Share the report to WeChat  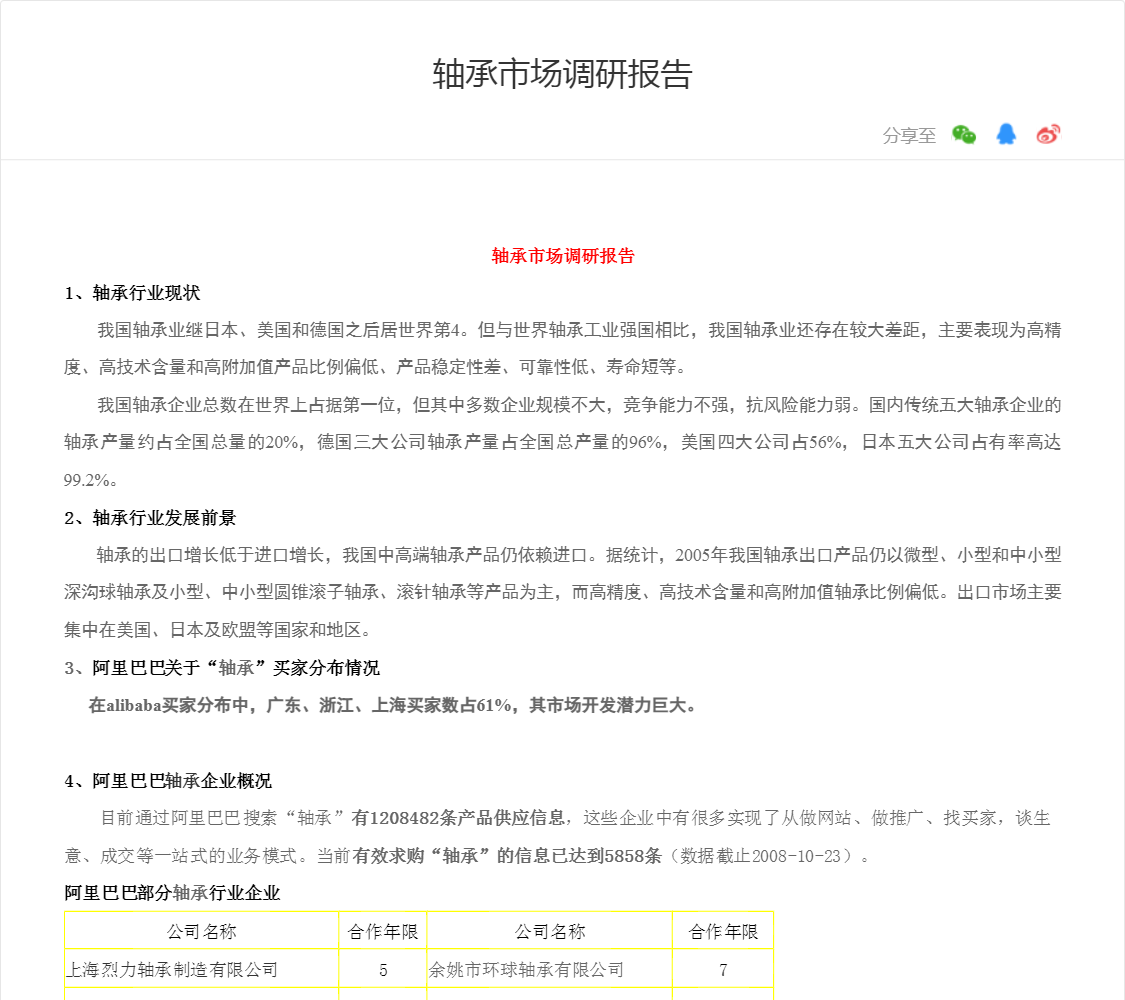(964, 134)
